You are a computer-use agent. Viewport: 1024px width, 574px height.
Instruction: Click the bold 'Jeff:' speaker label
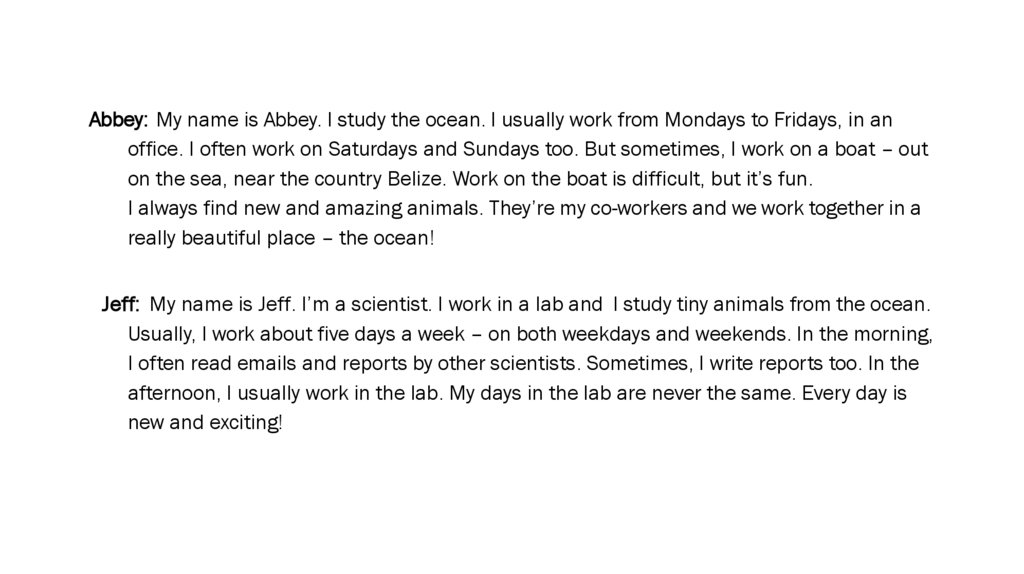click(121, 303)
